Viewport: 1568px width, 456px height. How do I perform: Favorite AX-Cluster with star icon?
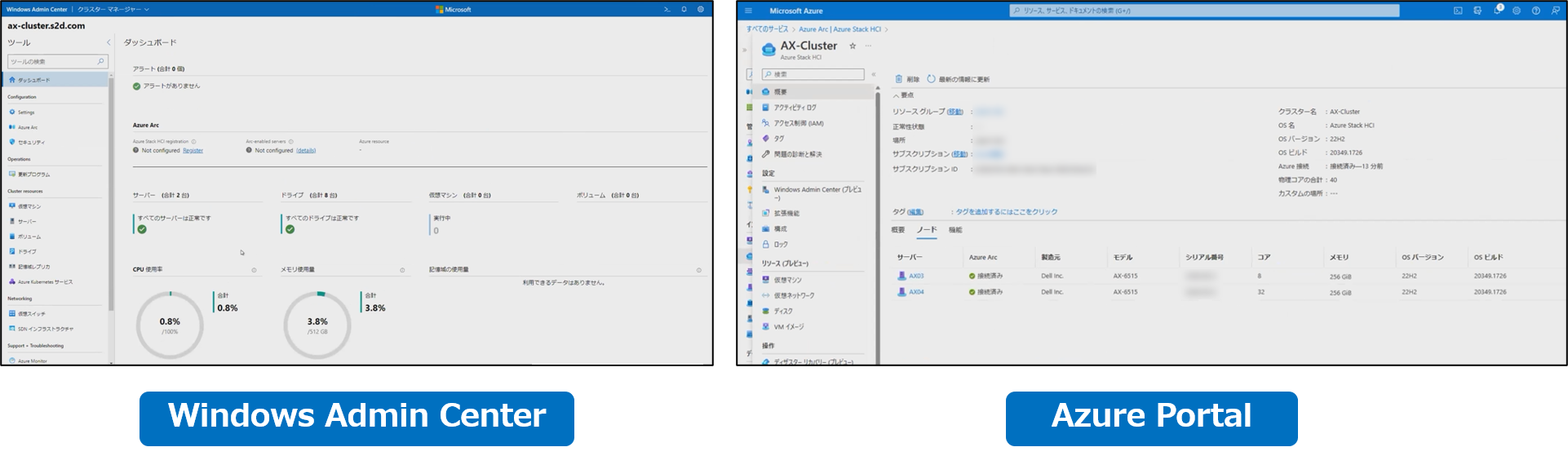tap(853, 46)
